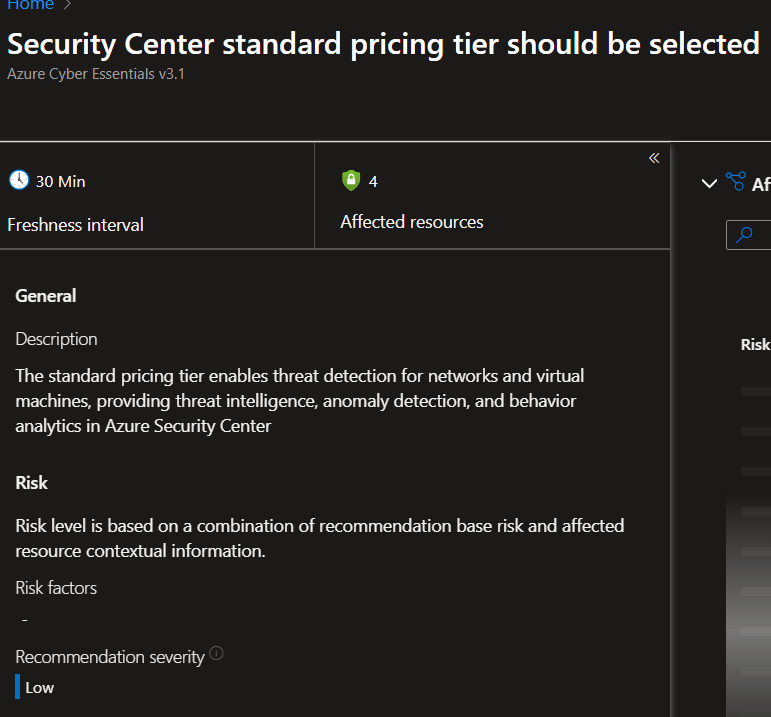Click the info icon beside Recommendation severity
The height and width of the screenshot is (717, 771).
[x=217, y=655]
